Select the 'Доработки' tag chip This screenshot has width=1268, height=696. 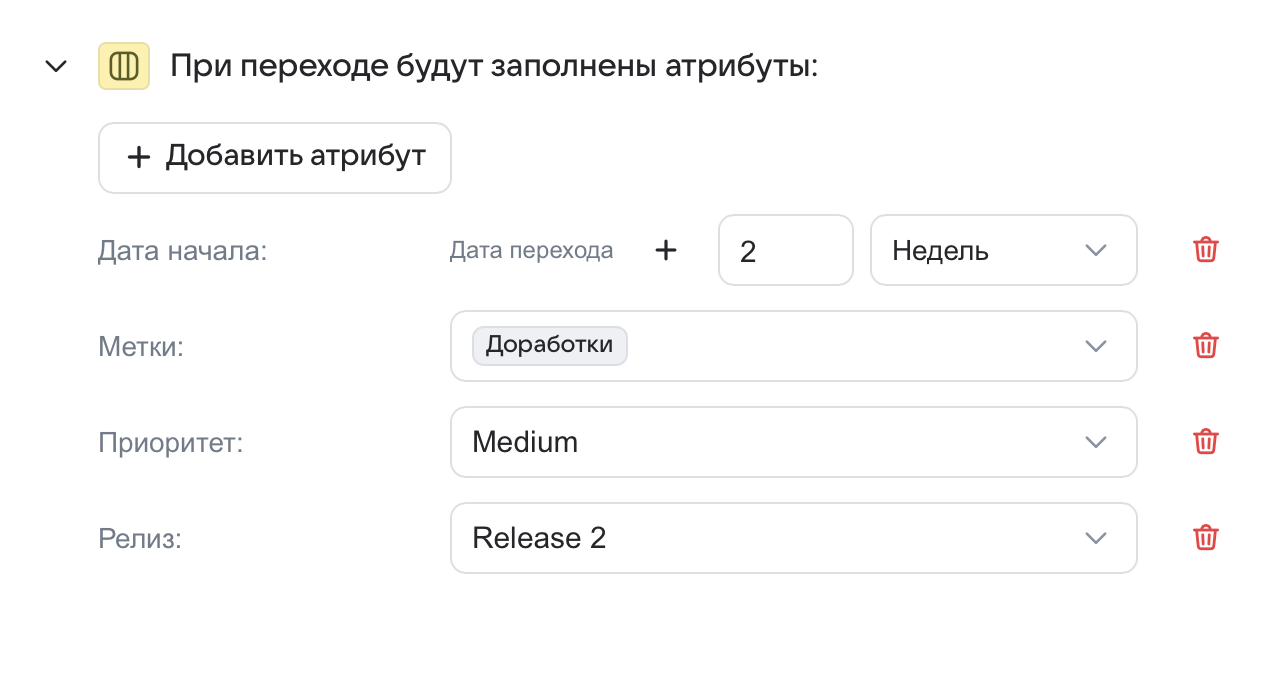click(549, 345)
